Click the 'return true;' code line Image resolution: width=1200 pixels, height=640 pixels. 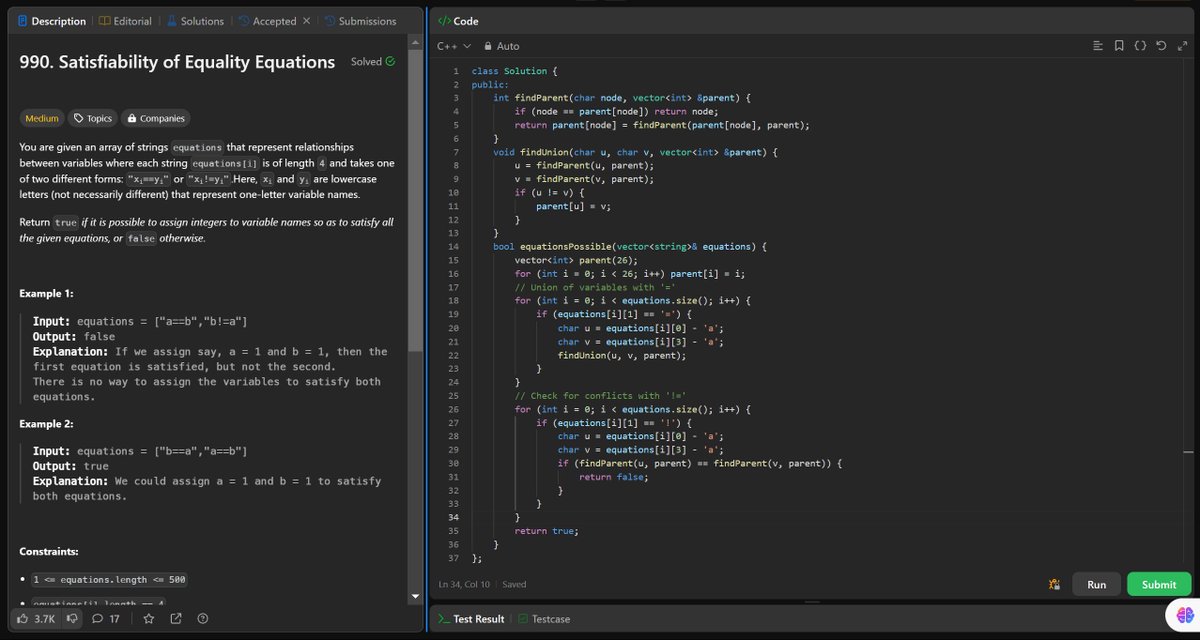pos(546,531)
